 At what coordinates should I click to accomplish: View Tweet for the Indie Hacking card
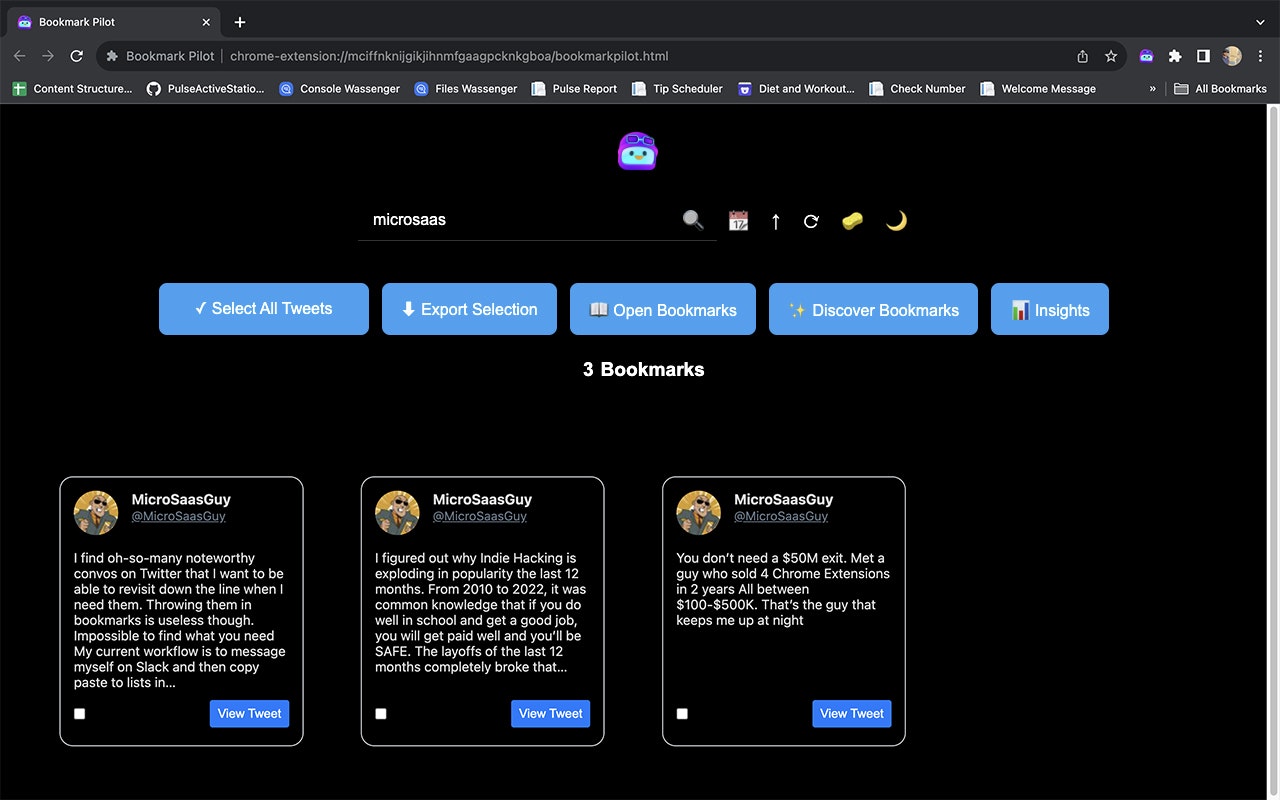pos(550,714)
